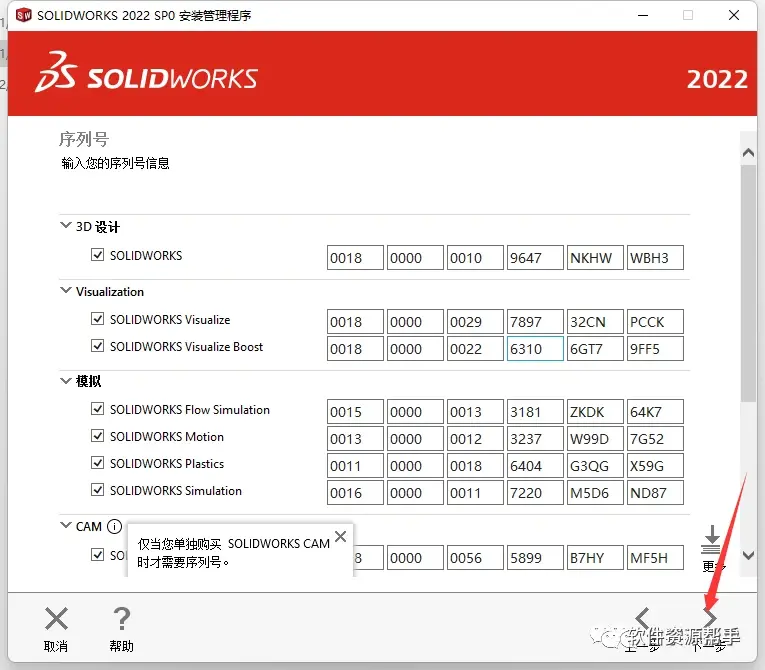The width and height of the screenshot is (765, 670).
Task: Click Flow Simulation field containing 0015
Action: click(x=355, y=412)
